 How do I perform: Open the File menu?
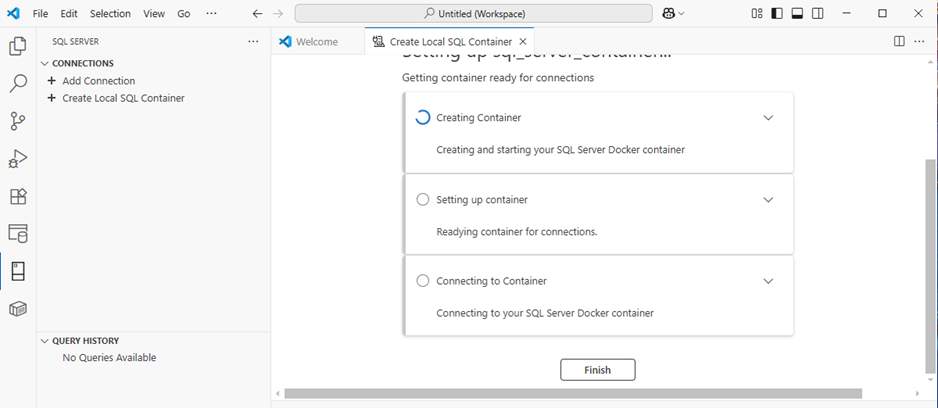(40, 14)
